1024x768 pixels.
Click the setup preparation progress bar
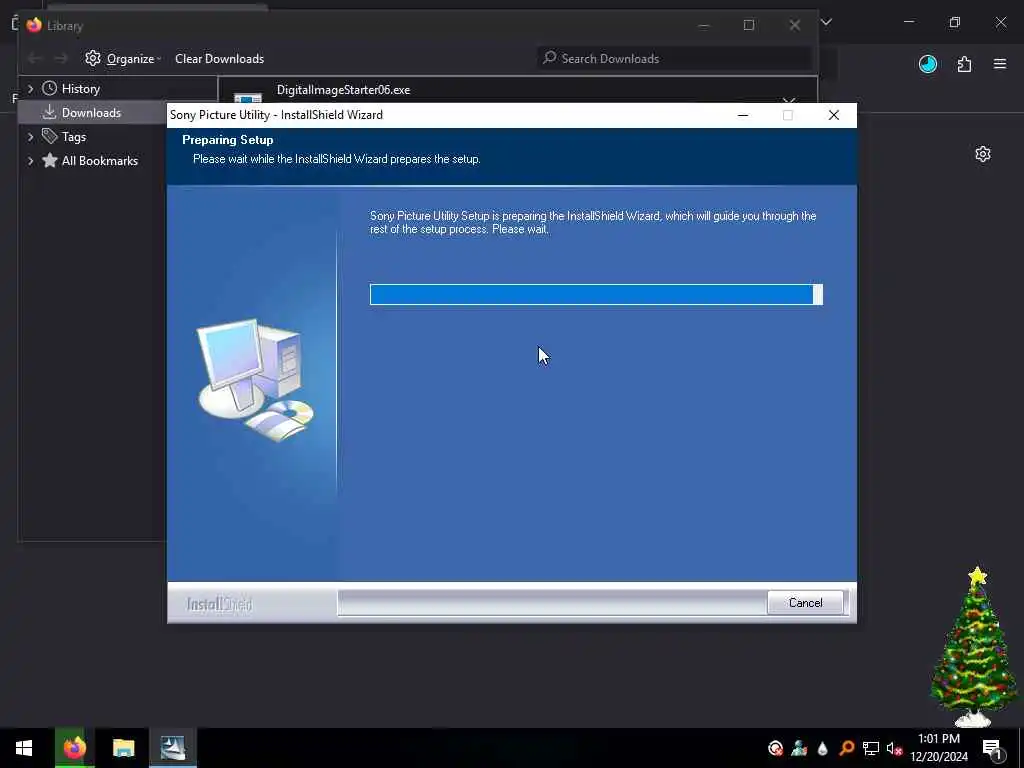(x=596, y=295)
